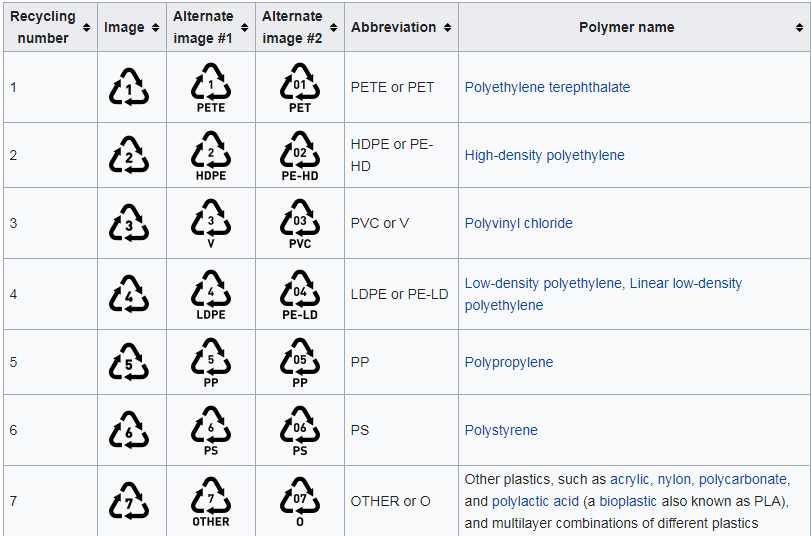Open the 07 O recycling symbol image
Image resolution: width=811 pixels, height=536 pixels.
pyautogui.click(x=300, y=501)
